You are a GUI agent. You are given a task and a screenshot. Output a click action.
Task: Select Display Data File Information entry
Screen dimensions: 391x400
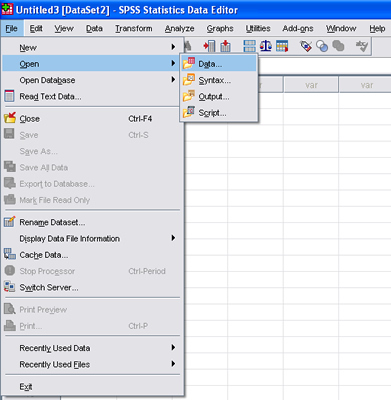coord(92,238)
